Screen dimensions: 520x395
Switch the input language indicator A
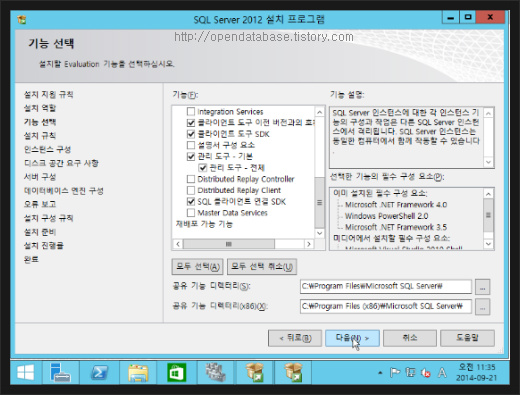(x=442, y=372)
